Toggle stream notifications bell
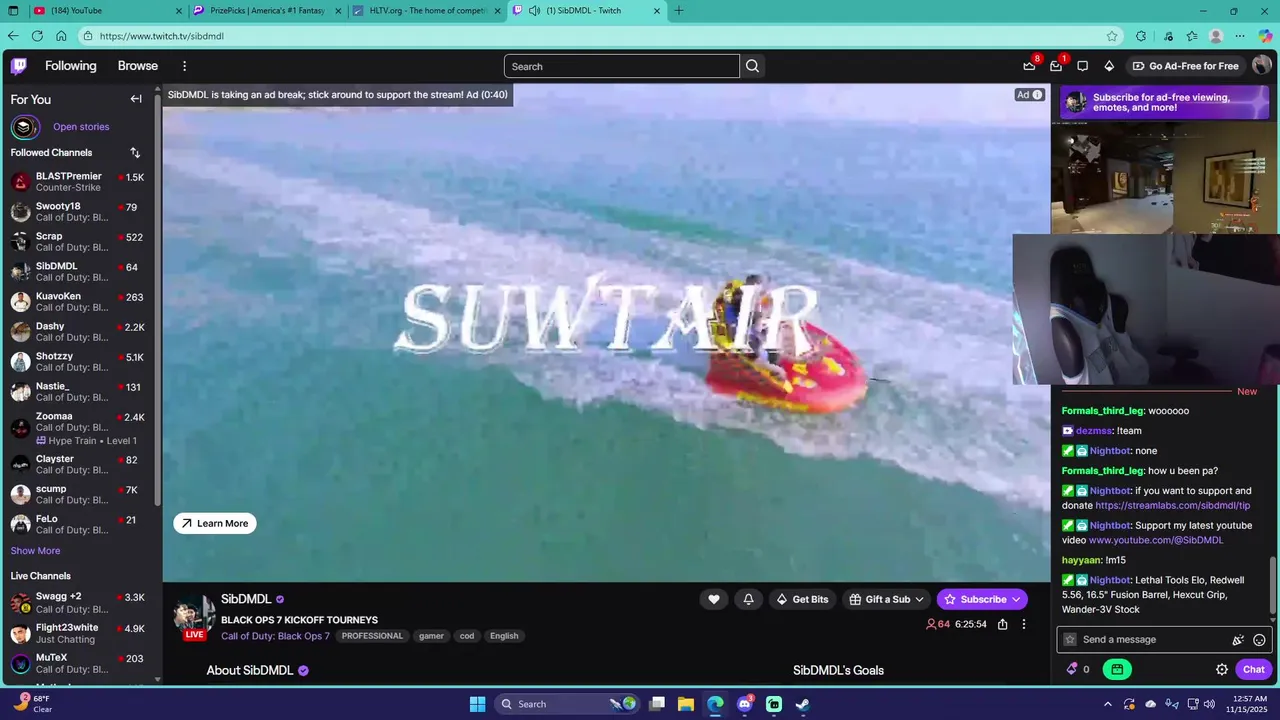This screenshot has height=720, width=1280. pos(748,599)
